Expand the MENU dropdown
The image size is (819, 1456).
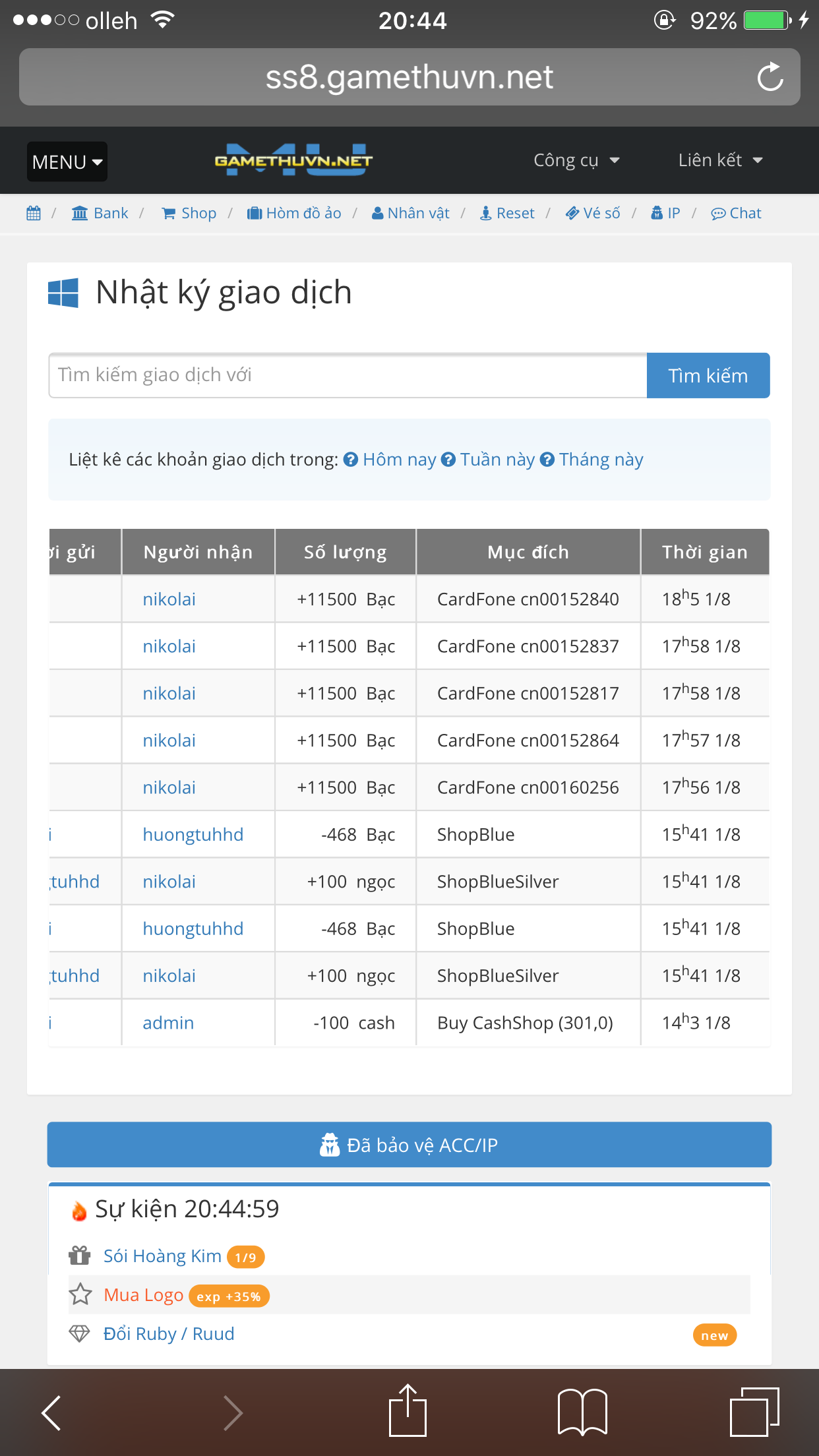67,162
